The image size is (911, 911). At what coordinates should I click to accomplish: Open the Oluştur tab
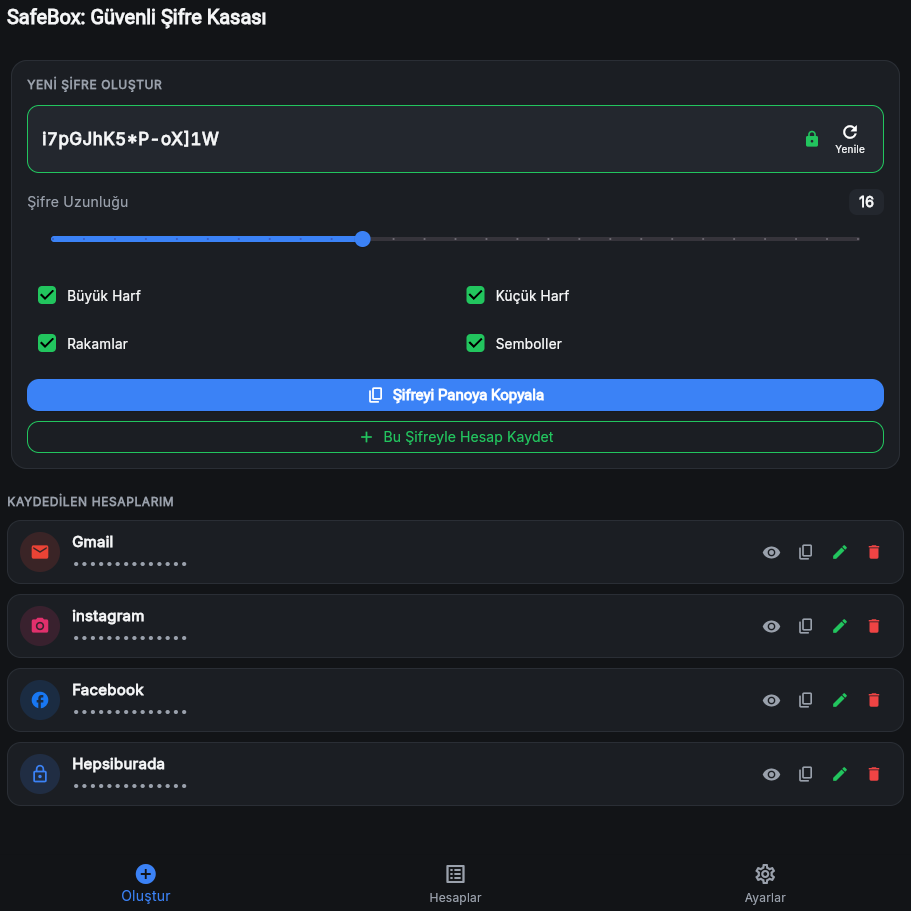[145, 883]
